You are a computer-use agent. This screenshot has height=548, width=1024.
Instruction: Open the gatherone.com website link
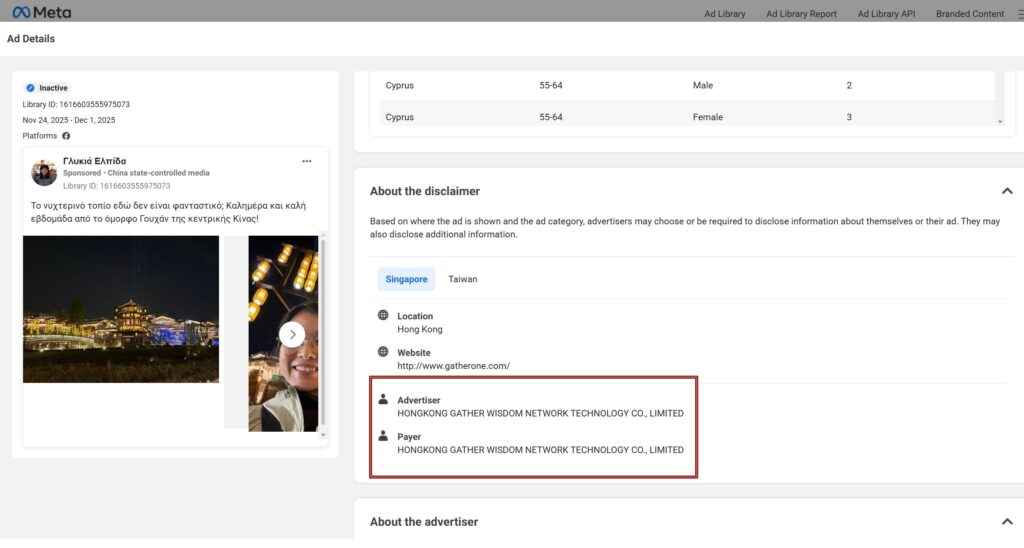pos(453,366)
